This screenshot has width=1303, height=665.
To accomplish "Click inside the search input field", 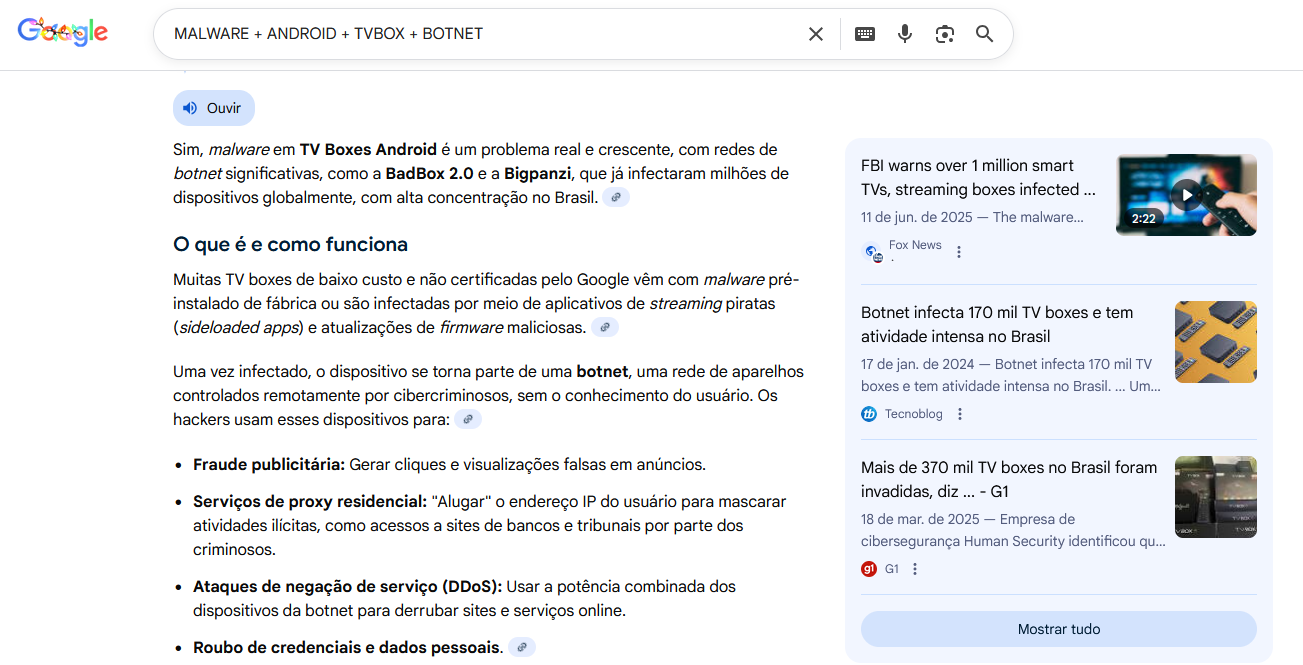I will click(480, 34).
